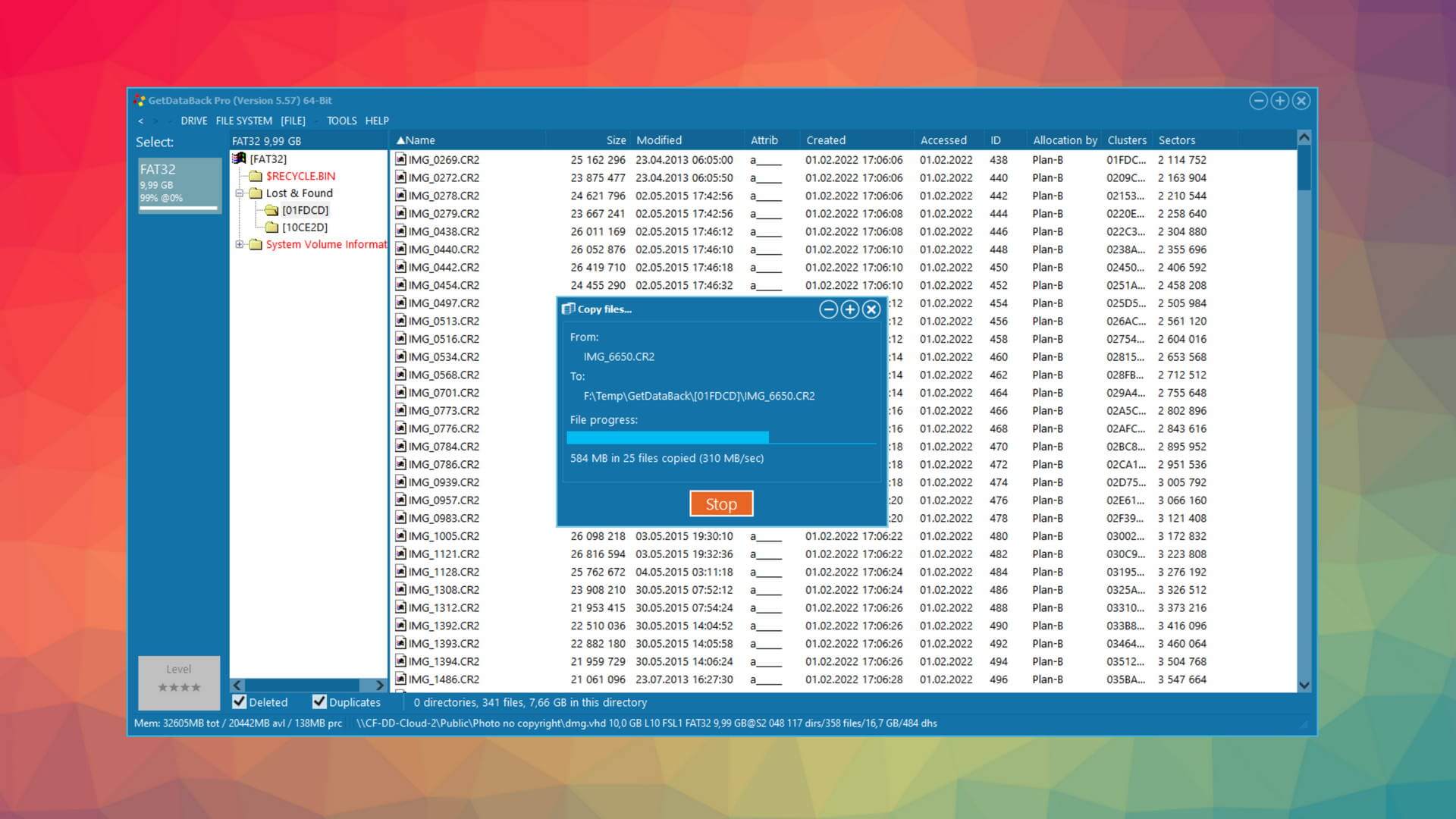
Task: Click the tree scrollbar right arrow
Action: pos(380,685)
